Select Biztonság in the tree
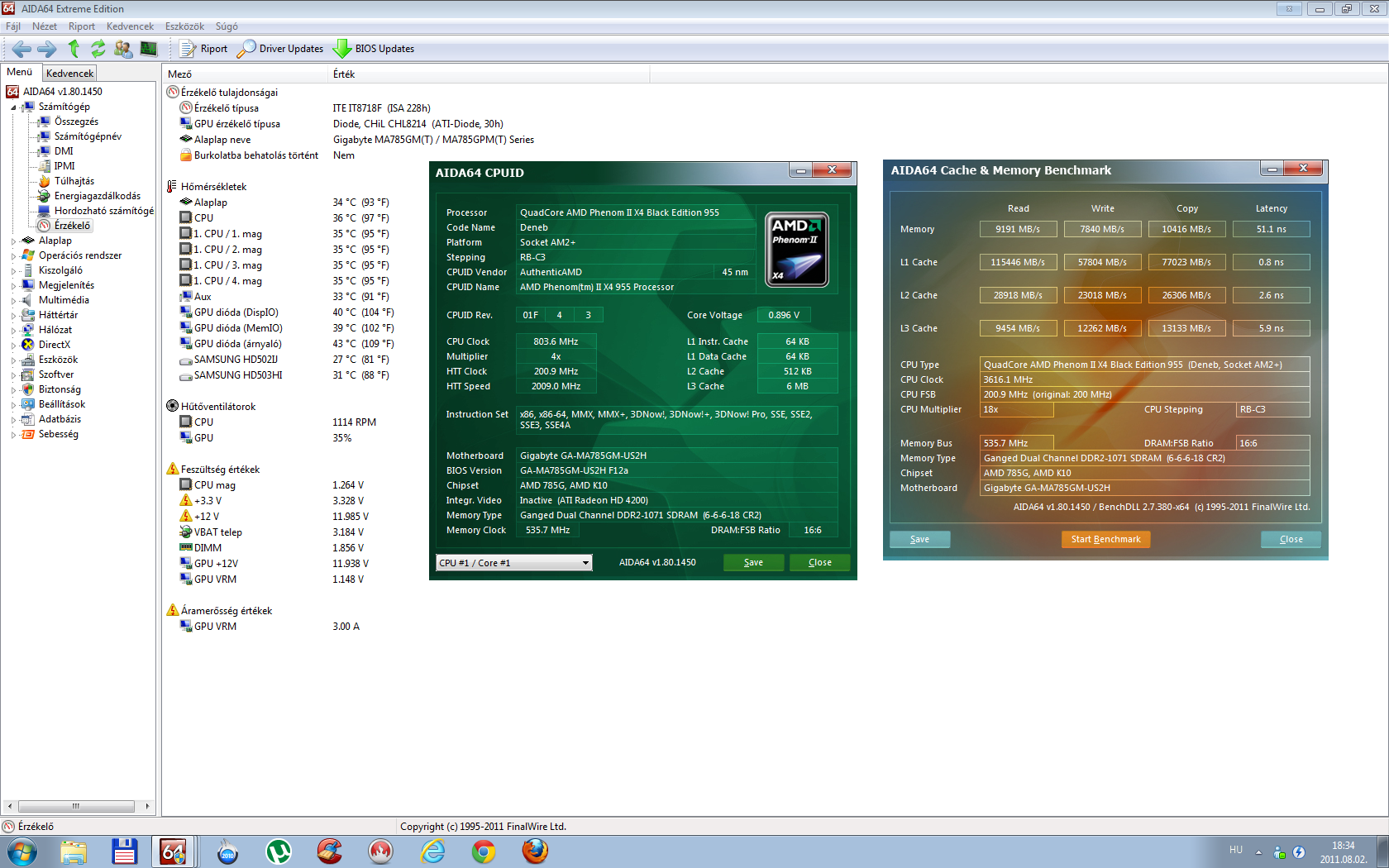 pos(60,389)
